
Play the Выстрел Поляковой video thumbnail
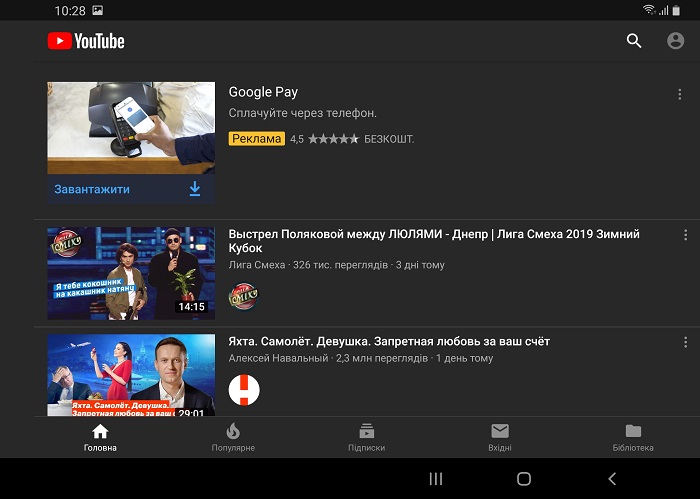(131, 273)
